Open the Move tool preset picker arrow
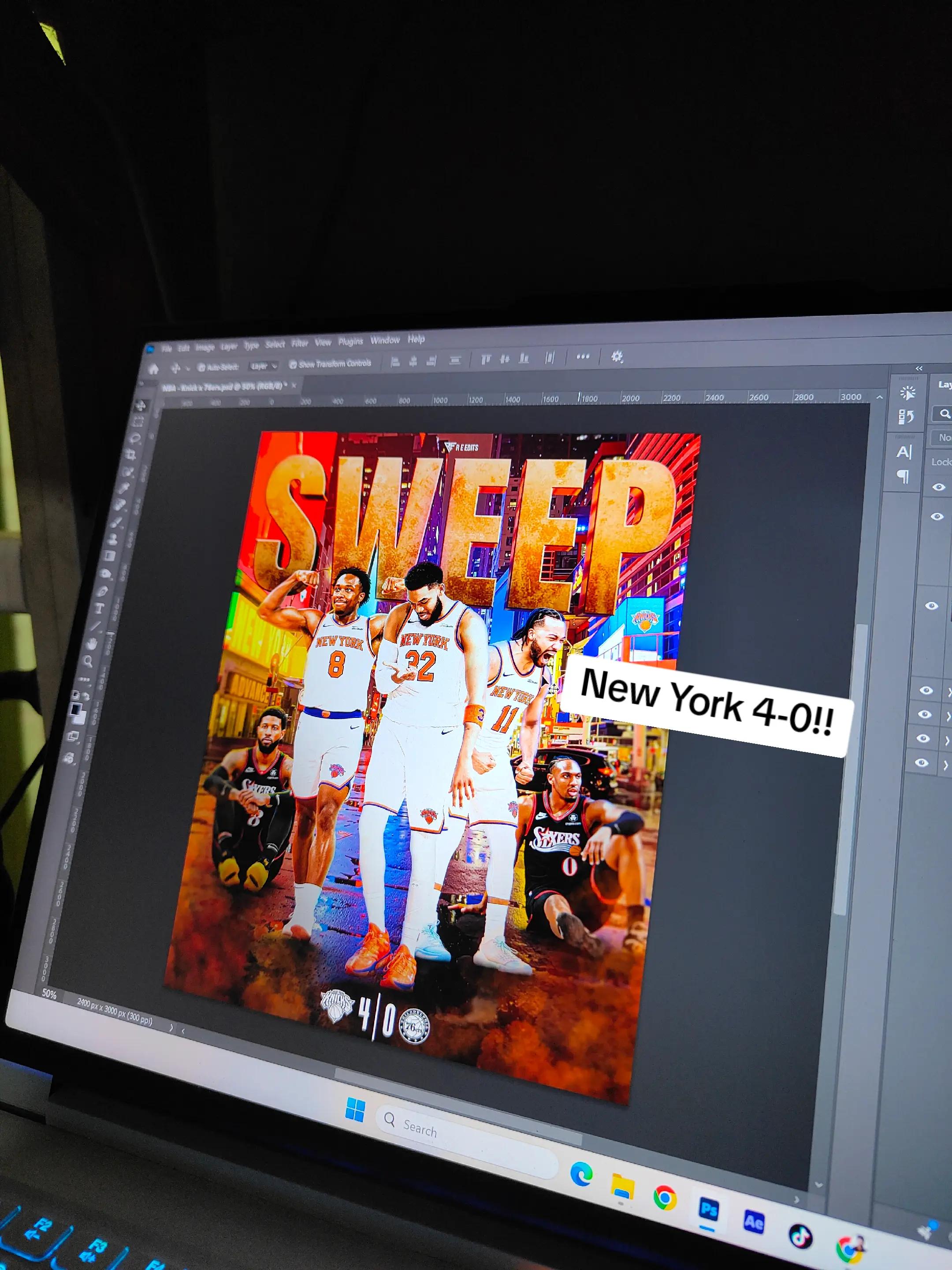Viewport: 952px width, 1270px height. [188, 368]
